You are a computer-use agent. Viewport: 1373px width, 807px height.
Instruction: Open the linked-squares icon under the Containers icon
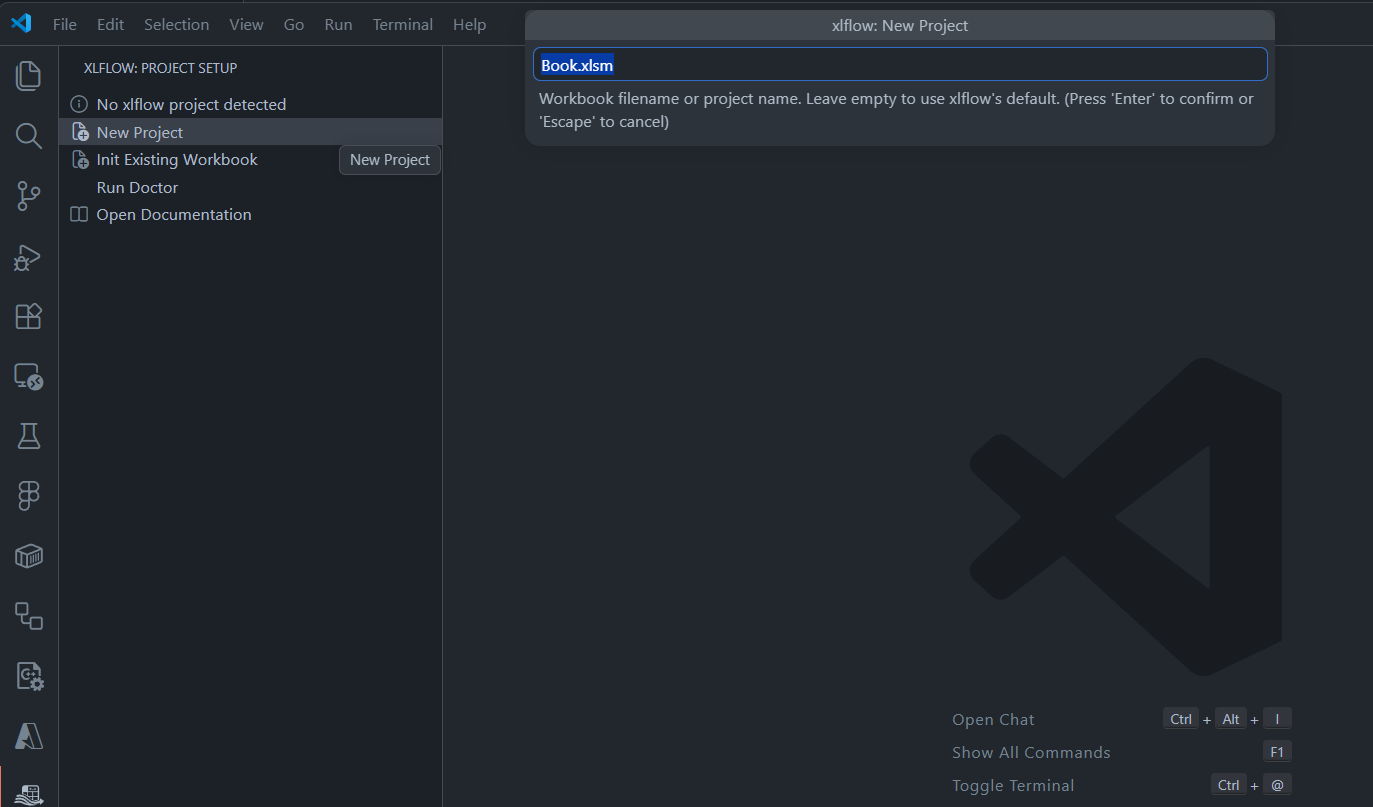pos(29,616)
